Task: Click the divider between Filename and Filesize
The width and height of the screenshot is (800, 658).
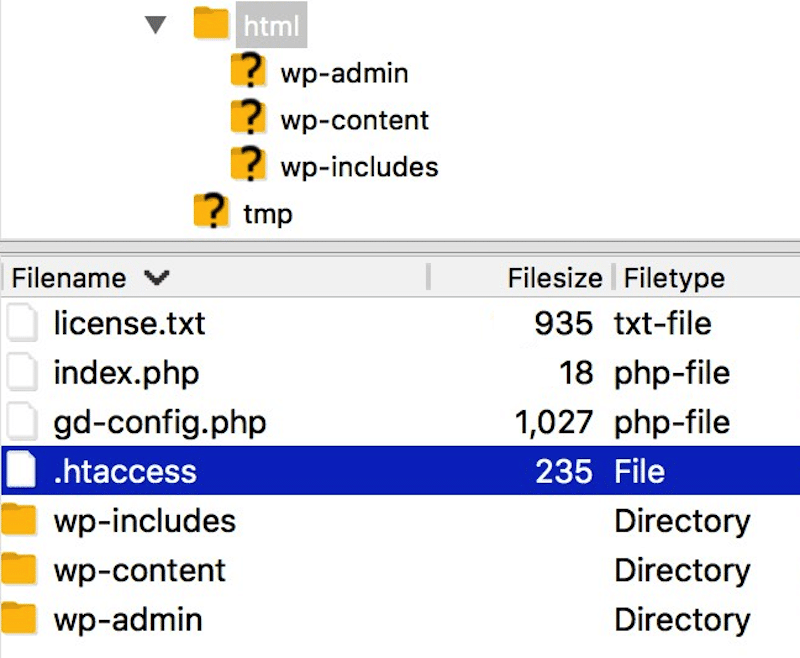Action: pos(428,277)
